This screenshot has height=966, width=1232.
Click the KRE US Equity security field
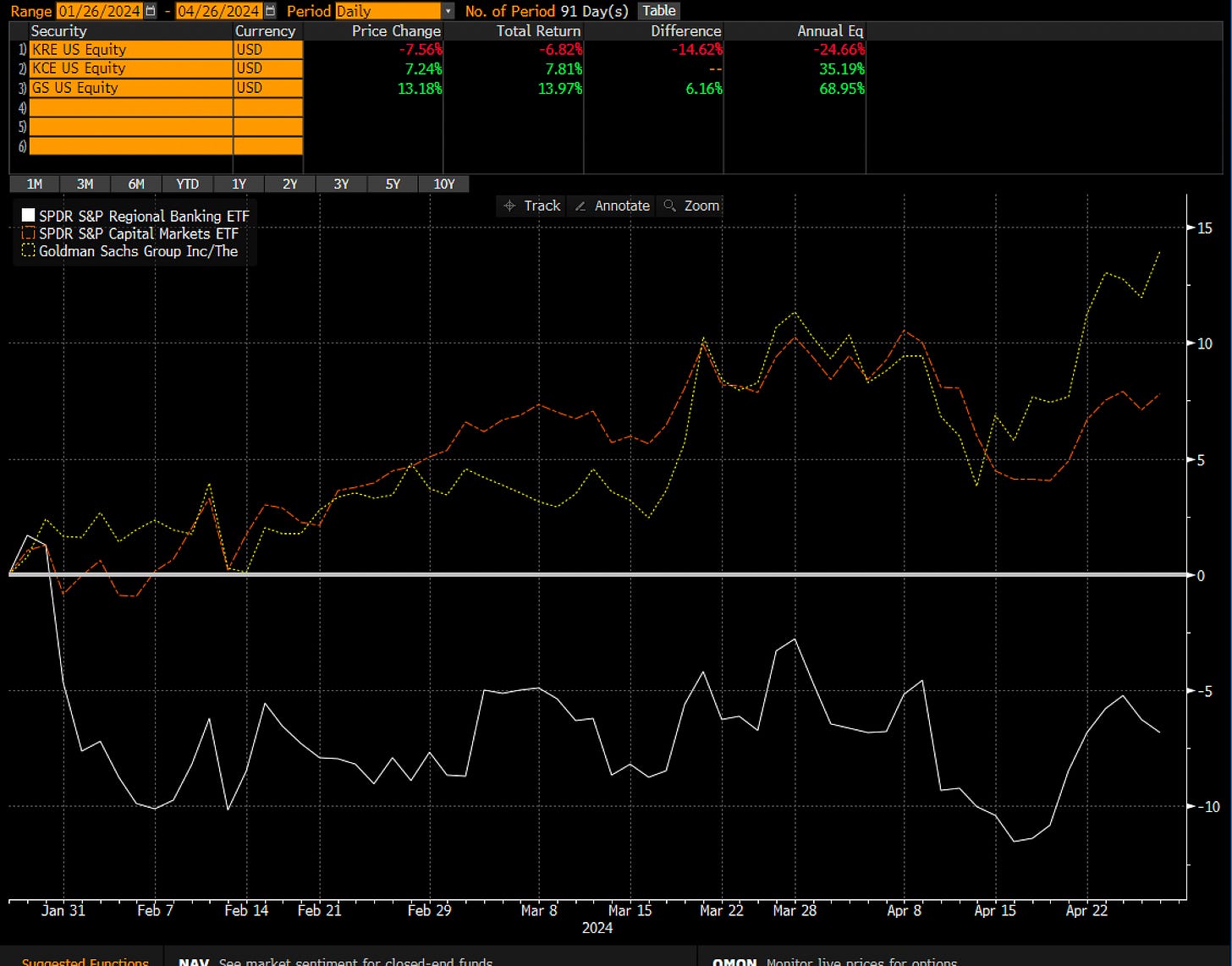coord(130,49)
